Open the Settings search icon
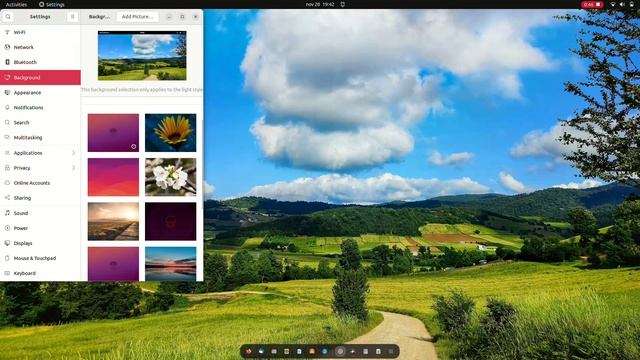 tap(8, 17)
